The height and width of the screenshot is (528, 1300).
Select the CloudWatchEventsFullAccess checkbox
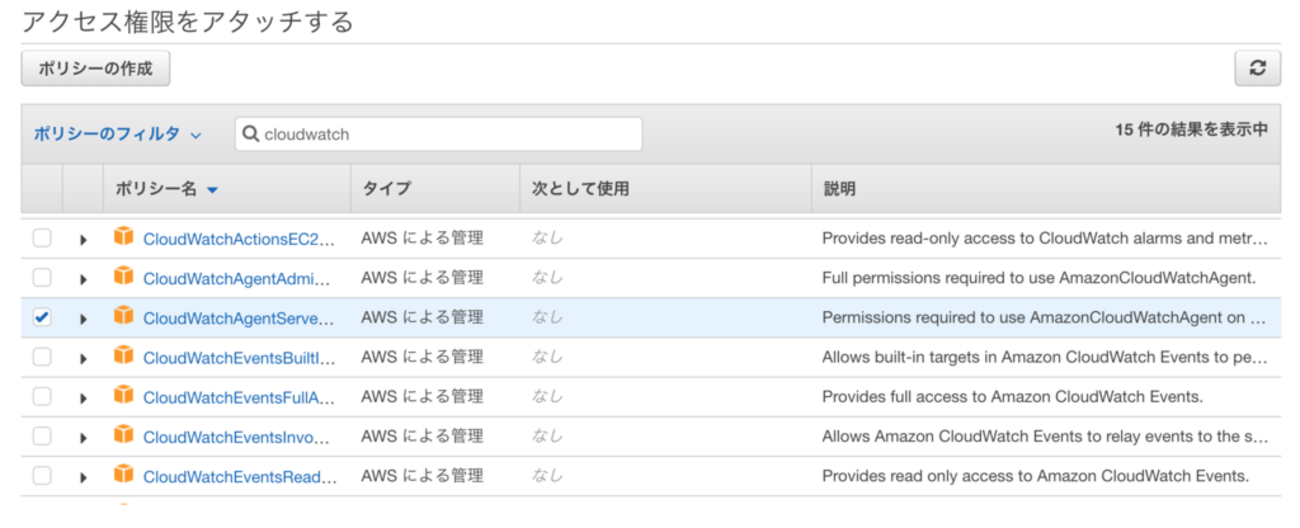(41, 397)
